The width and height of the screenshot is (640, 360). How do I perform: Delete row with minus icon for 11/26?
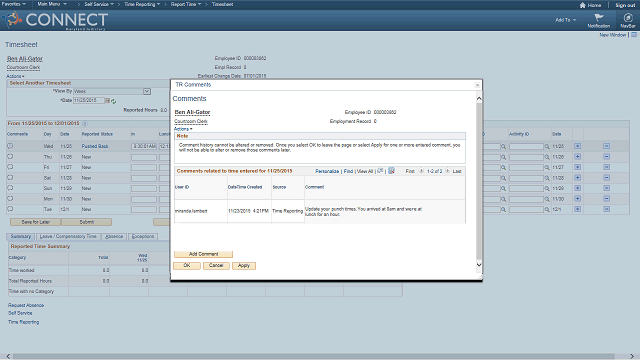click(607, 157)
